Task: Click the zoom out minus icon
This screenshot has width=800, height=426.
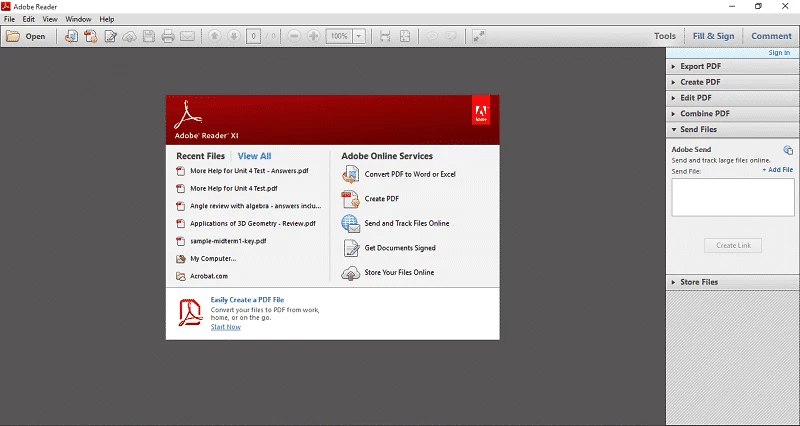Action: (x=294, y=36)
